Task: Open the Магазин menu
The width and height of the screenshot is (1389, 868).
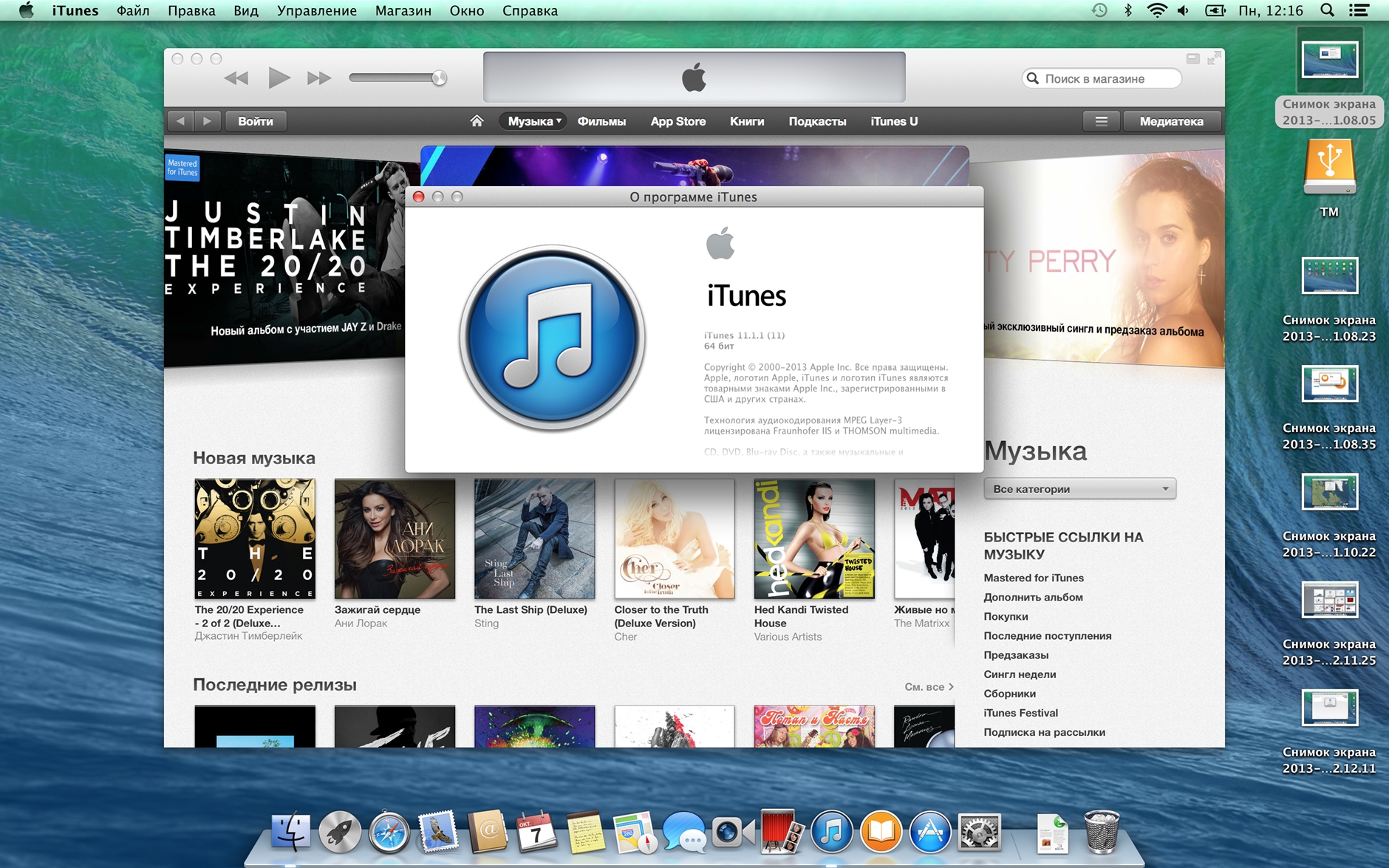Action: [x=403, y=10]
